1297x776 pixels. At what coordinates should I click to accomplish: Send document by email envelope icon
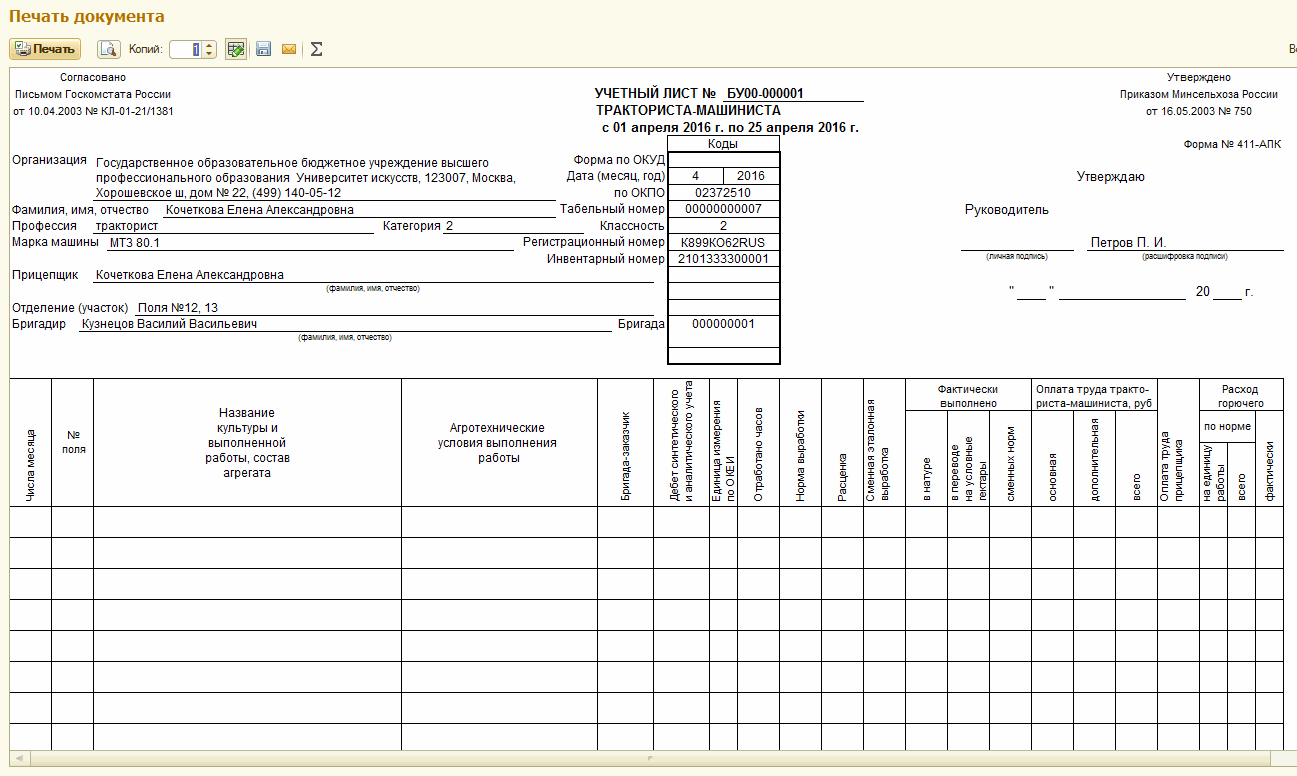289,49
